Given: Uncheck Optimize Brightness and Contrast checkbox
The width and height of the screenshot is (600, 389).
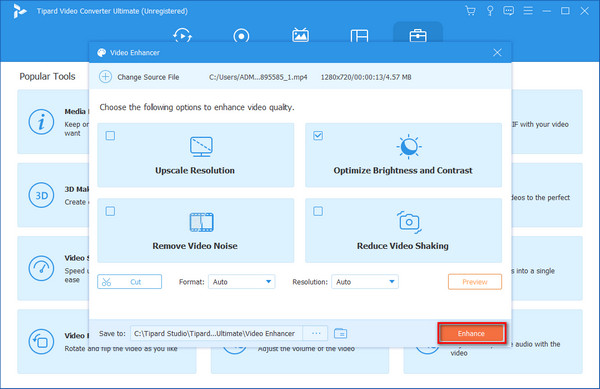Looking at the screenshot, I should (x=318, y=135).
